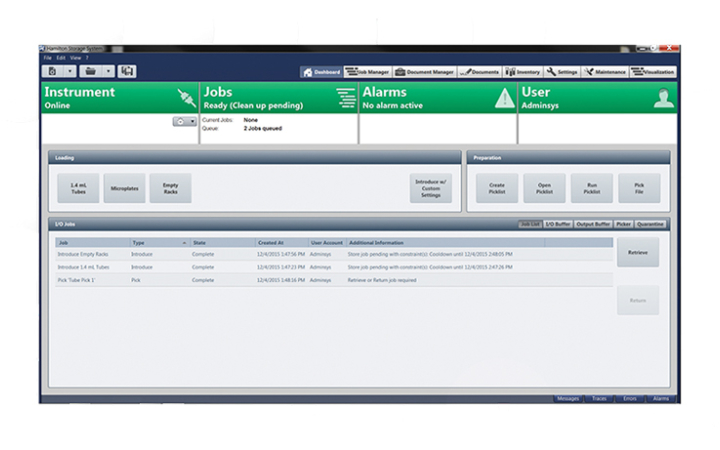Open the Inventory tab
The height and width of the screenshot is (450, 720).
tap(523, 72)
